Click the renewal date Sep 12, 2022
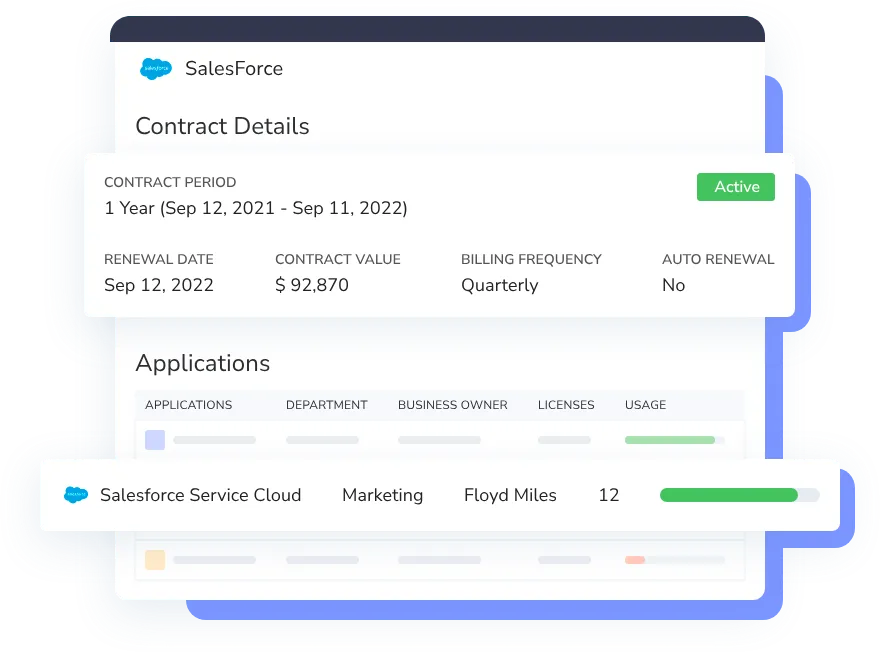The image size is (880, 652). point(159,285)
